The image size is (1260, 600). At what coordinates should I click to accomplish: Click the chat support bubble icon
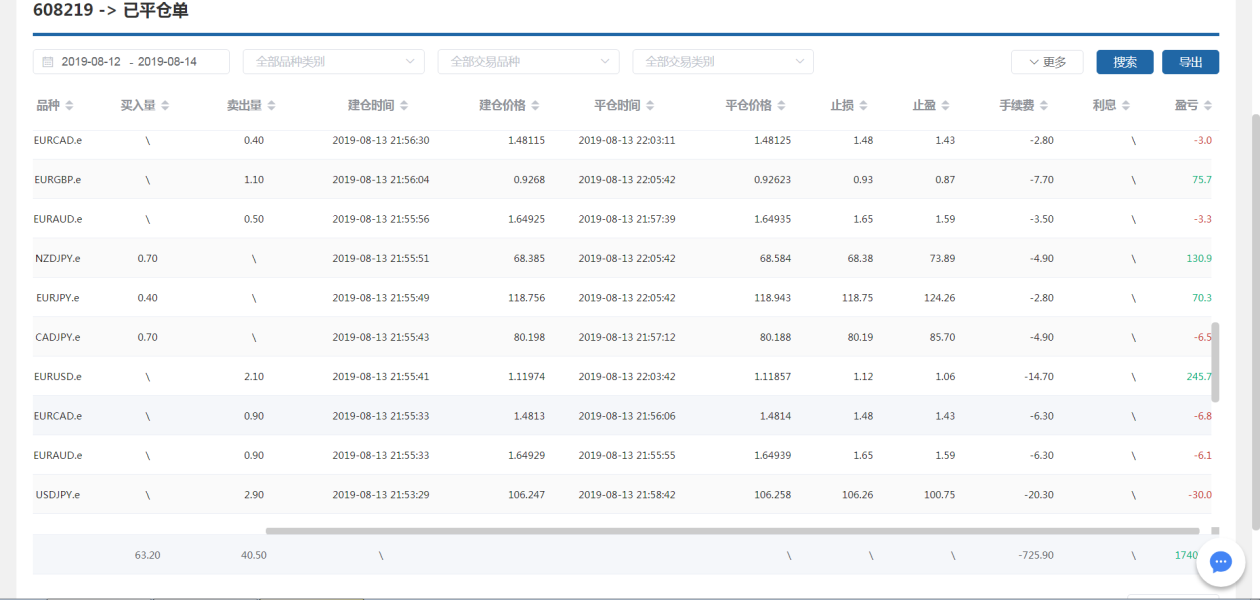pyautogui.click(x=1220, y=562)
